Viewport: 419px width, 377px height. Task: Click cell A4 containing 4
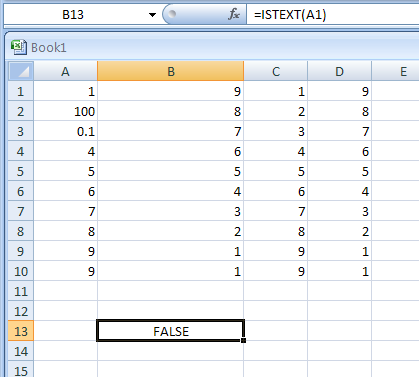tap(66, 151)
